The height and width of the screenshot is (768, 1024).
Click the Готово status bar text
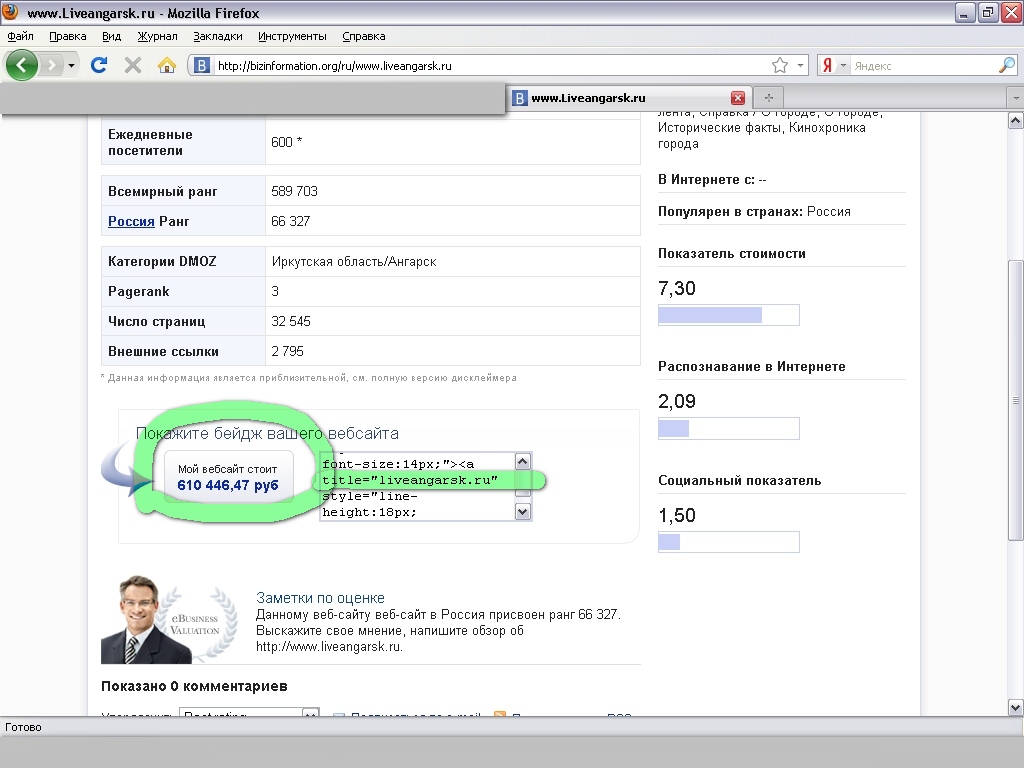click(x=24, y=728)
